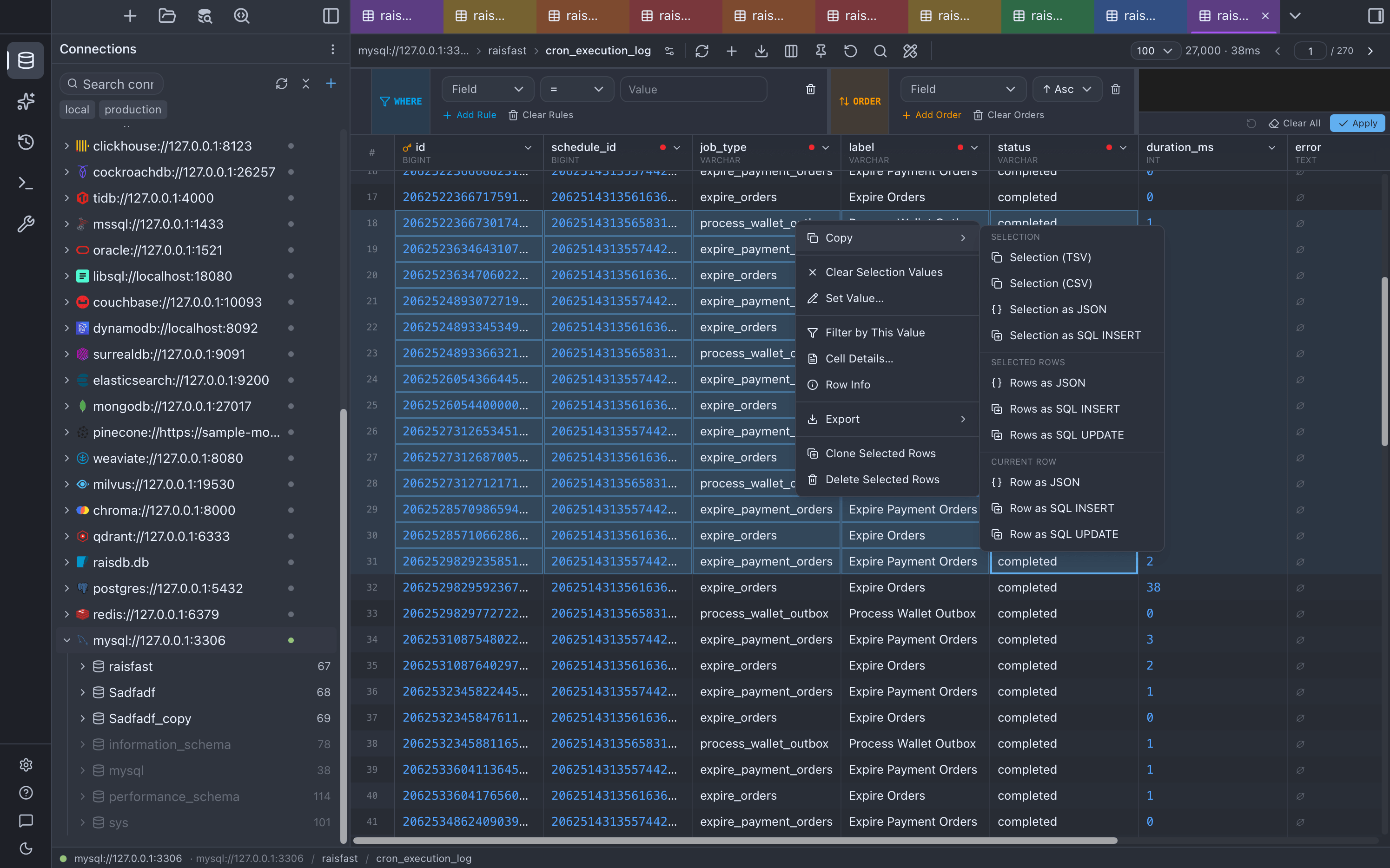This screenshot has height=868, width=1390.
Task: Toggle the production tag filter
Action: 132,110
